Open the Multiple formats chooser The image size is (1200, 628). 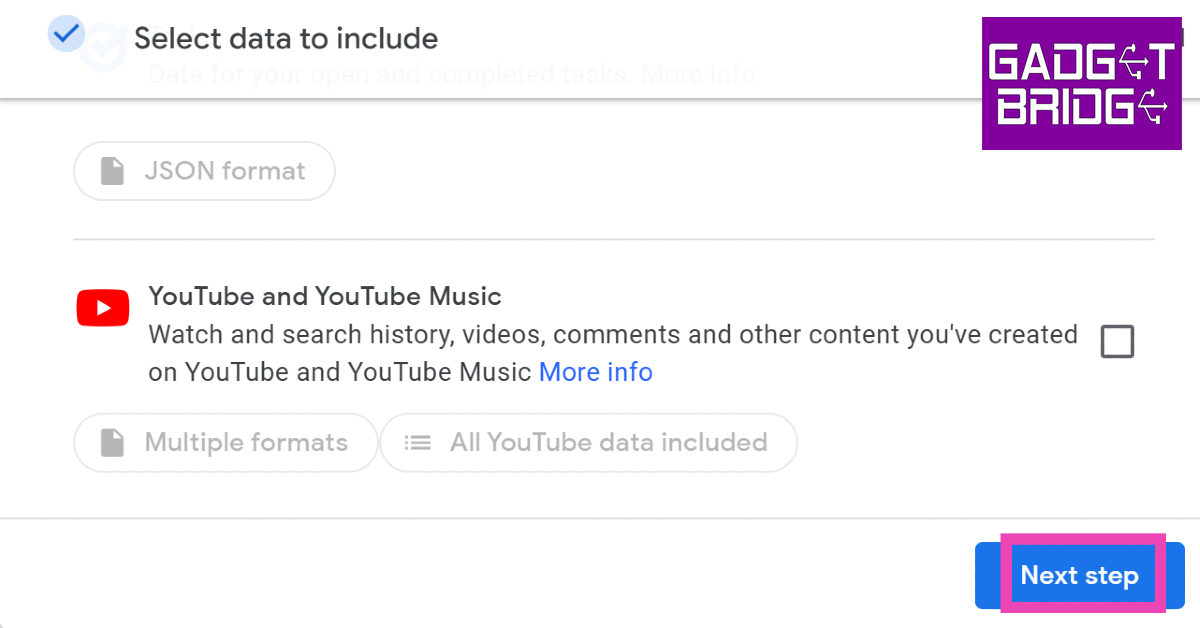226,443
